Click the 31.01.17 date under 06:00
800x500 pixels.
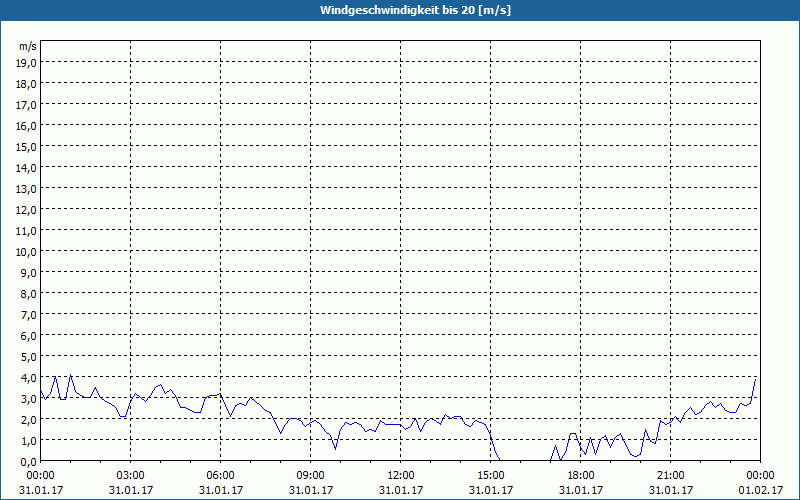pyautogui.click(x=220, y=490)
